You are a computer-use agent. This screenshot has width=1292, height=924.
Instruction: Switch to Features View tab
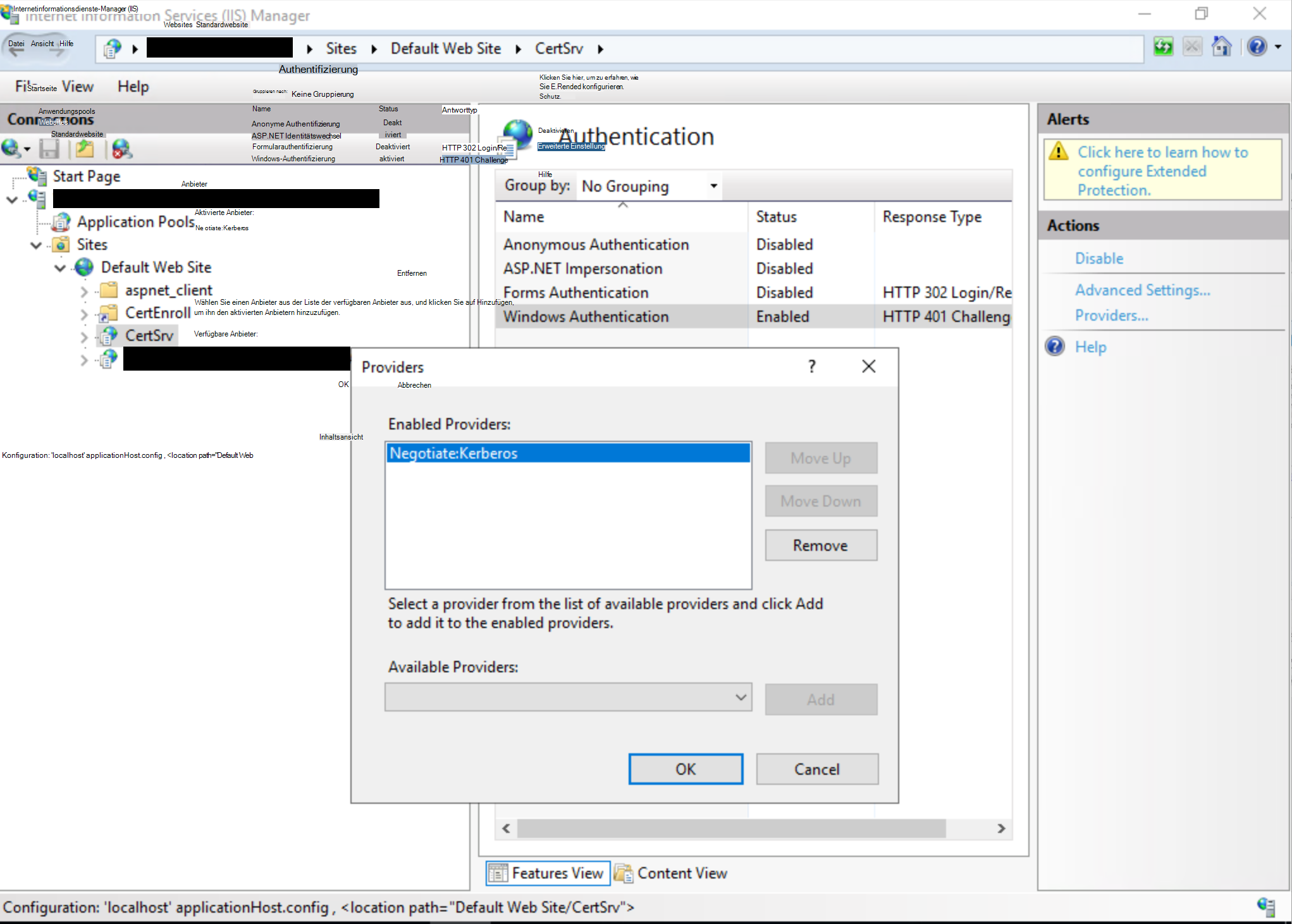[x=548, y=873]
